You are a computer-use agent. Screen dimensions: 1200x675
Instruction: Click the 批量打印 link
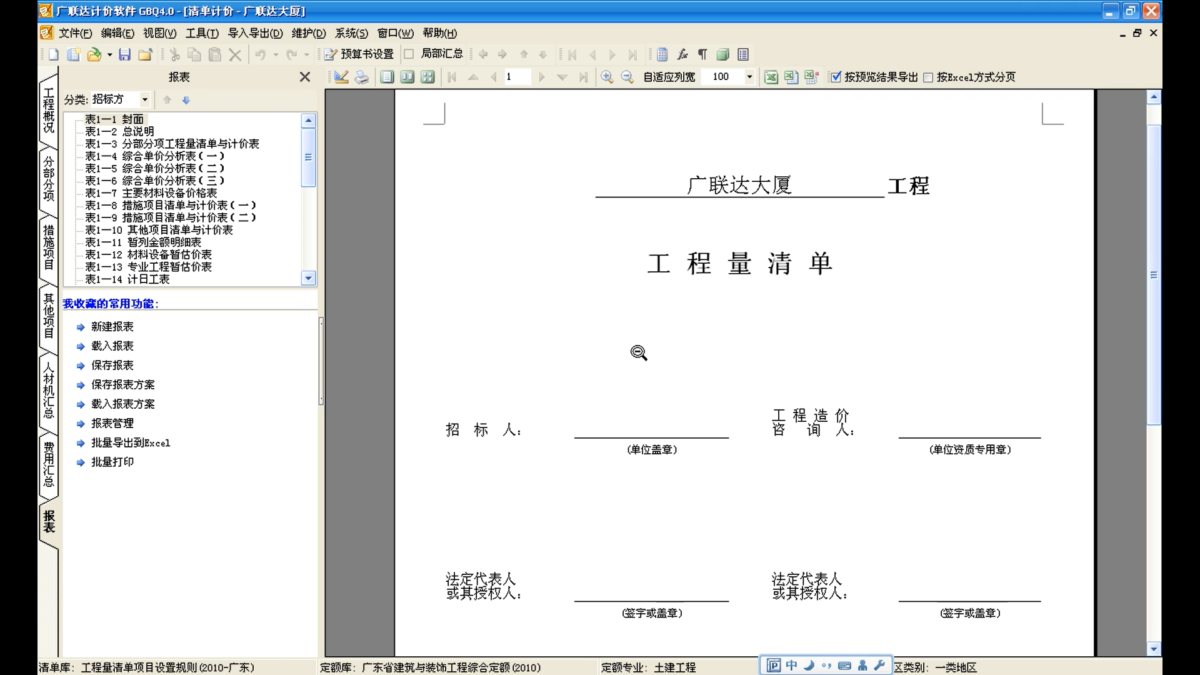[x=112, y=462]
